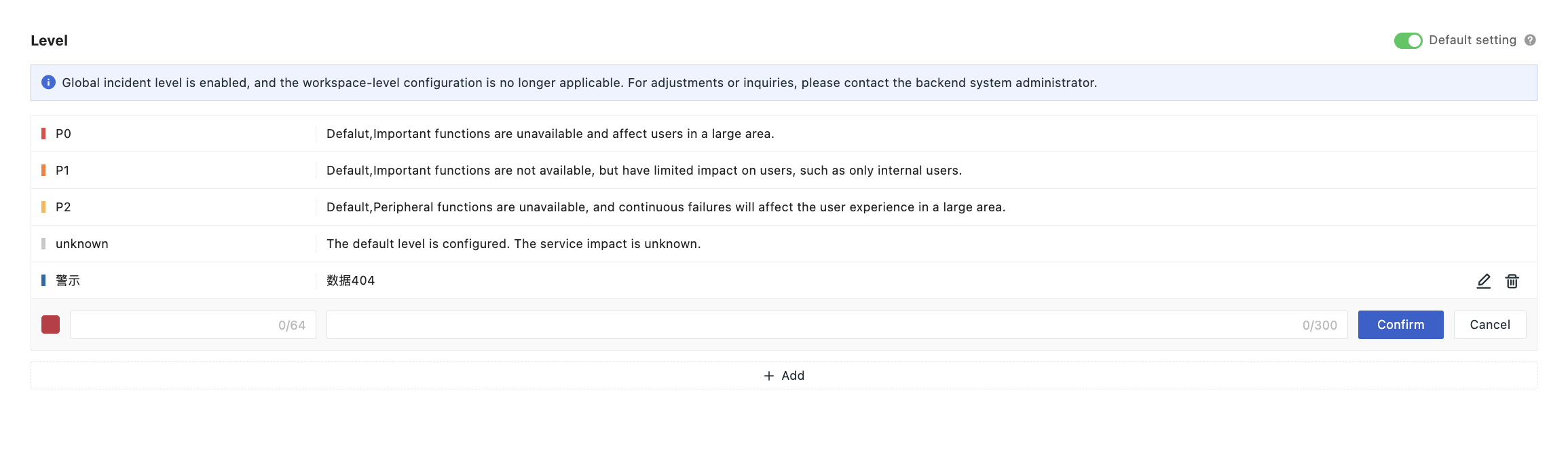
Task: Focus the description field with 0/300 counter
Action: [x=815, y=325]
